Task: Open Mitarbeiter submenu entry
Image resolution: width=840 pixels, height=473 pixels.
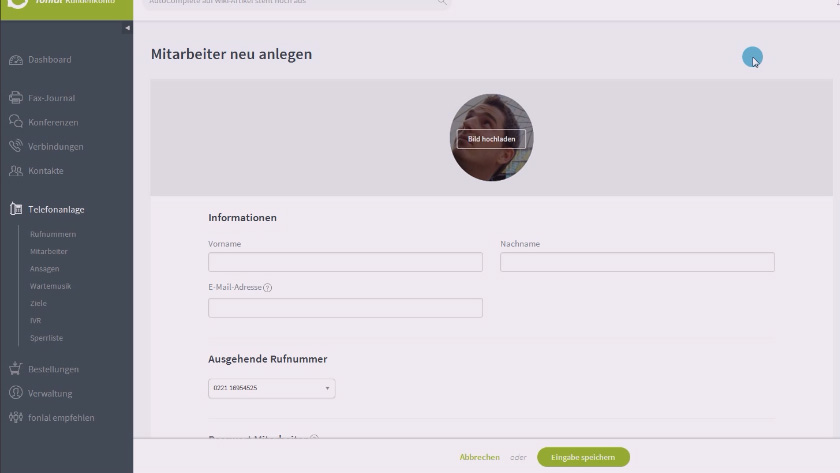Action: click(49, 251)
